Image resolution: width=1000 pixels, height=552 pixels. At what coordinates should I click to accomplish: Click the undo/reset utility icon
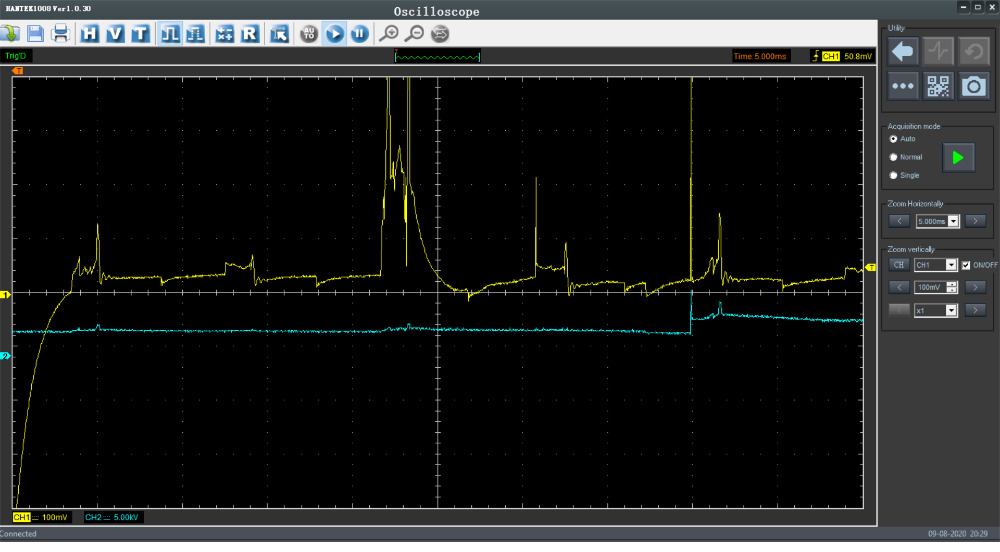(x=974, y=52)
